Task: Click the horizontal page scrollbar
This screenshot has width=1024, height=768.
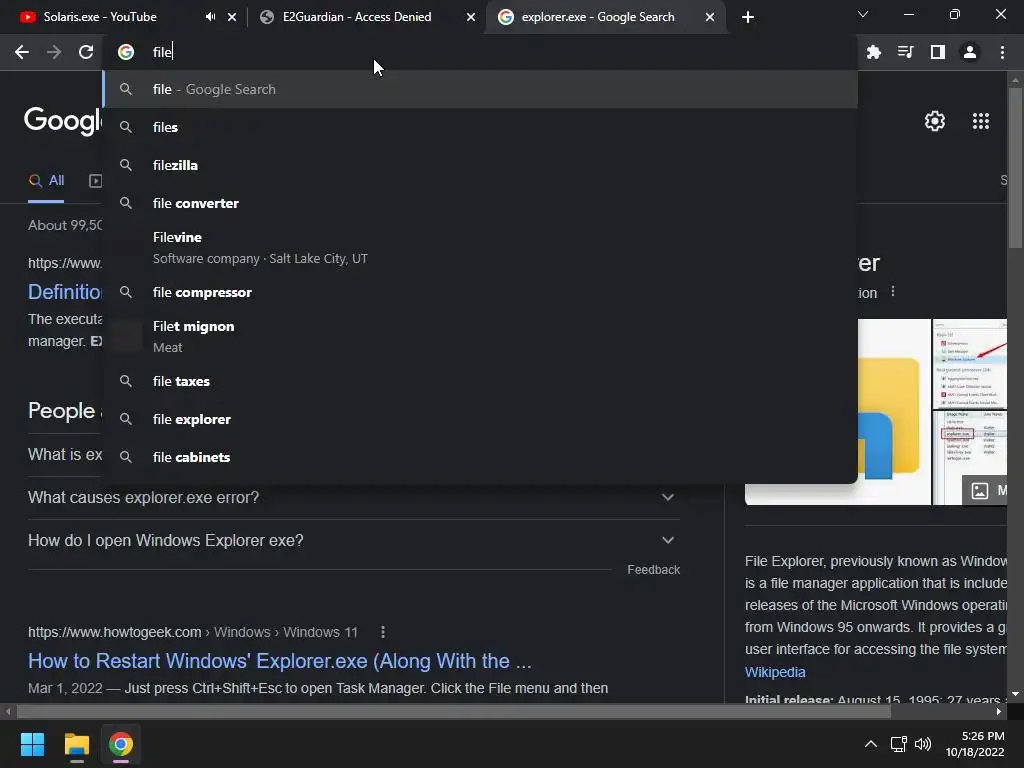Action: pyautogui.click(x=454, y=711)
